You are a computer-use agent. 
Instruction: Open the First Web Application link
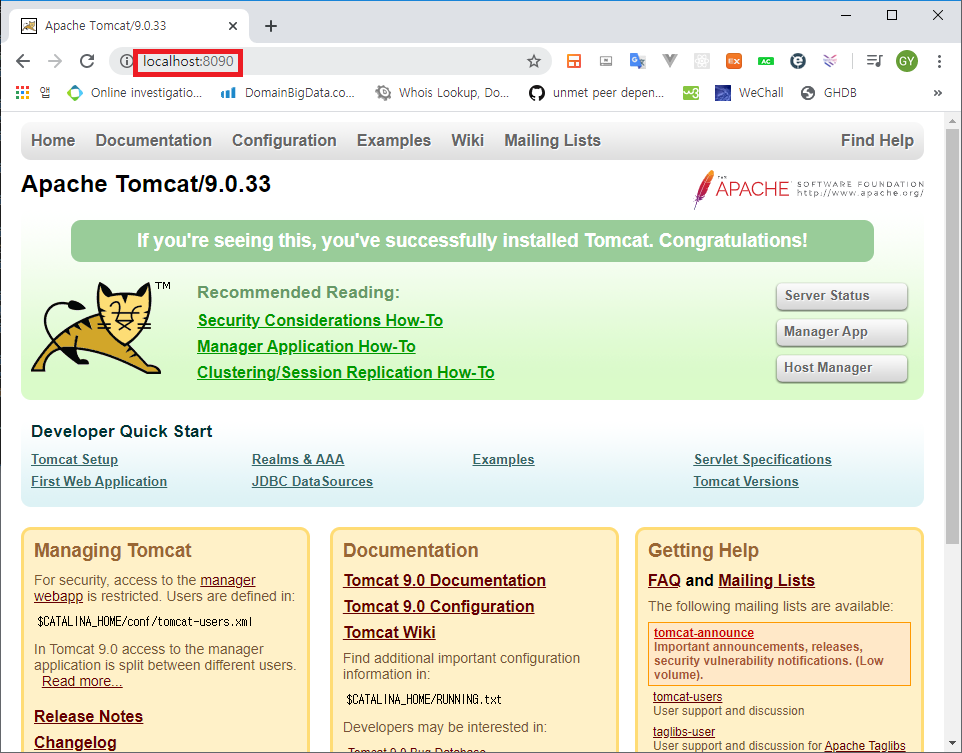[99, 481]
